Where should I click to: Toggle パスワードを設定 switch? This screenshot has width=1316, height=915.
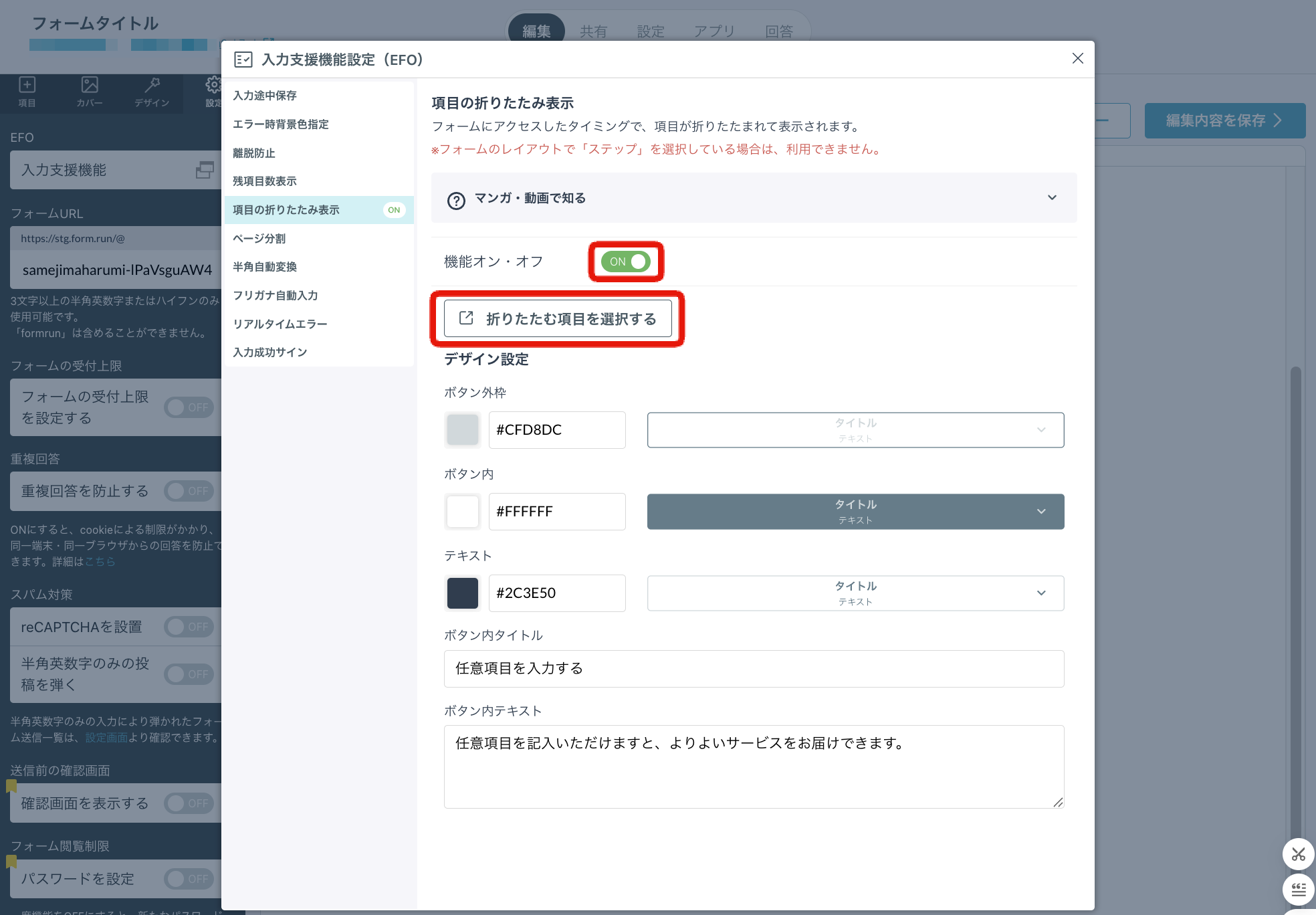[189, 879]
